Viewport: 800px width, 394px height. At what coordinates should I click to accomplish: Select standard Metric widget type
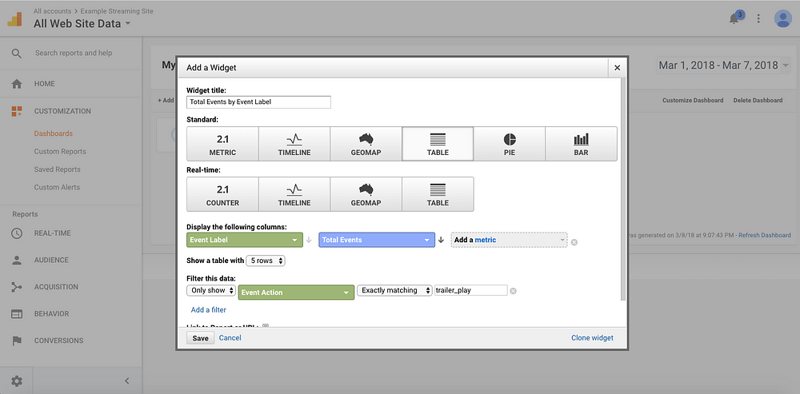(222, 144)
